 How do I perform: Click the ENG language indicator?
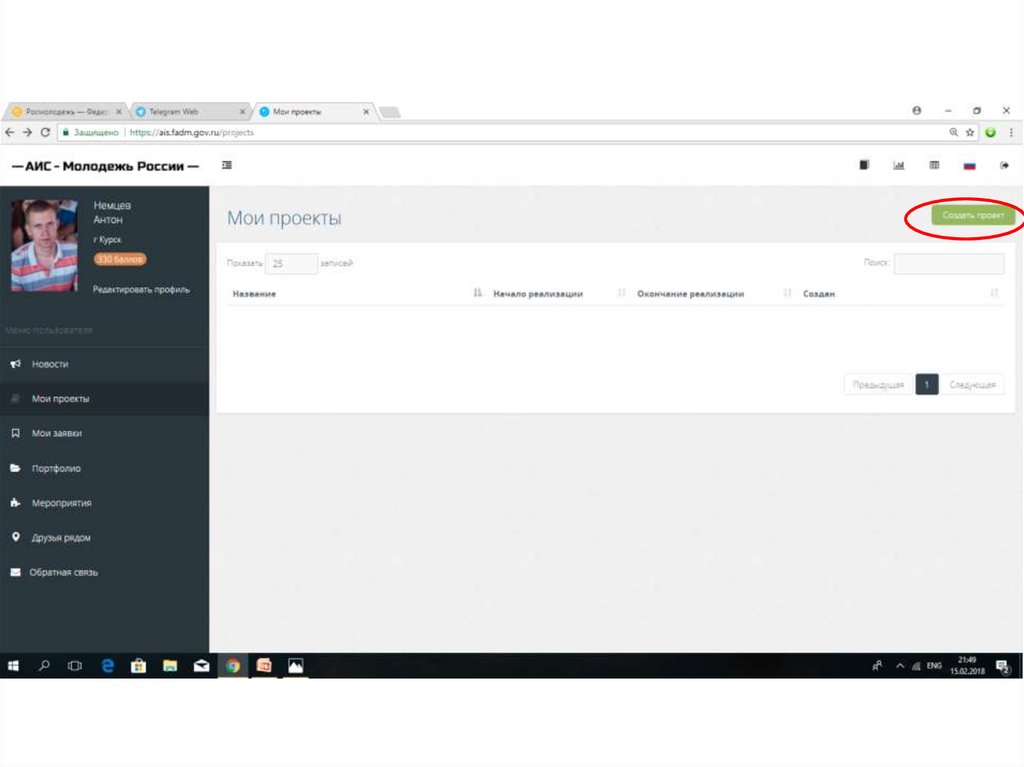(934, 666)
